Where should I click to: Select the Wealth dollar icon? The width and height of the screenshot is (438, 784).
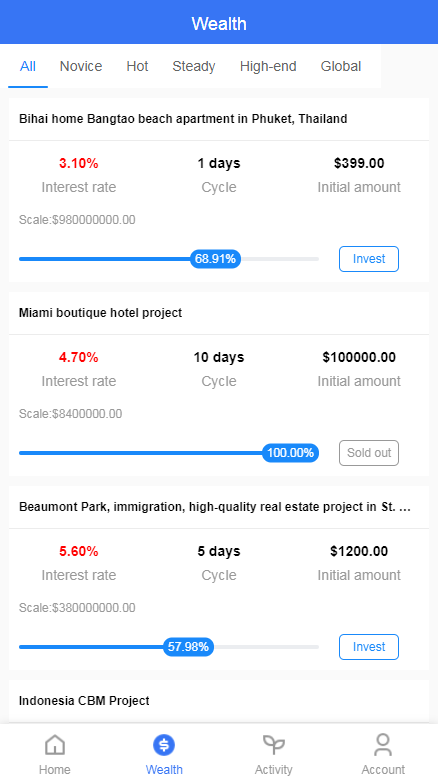(x=164, y=745)
